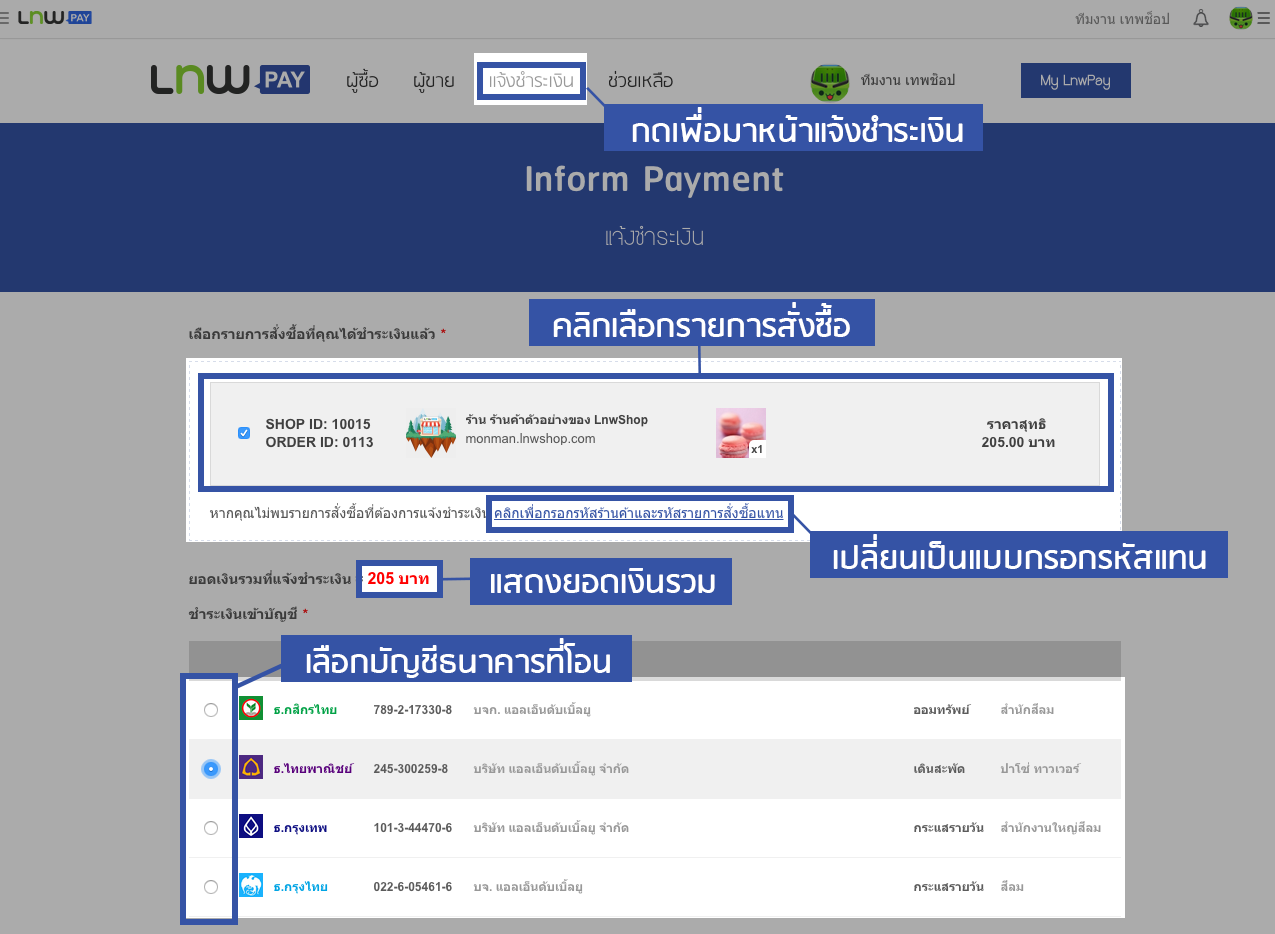
Task: Select the ธ.กรุงไทย radio button
Action: click(x=210, y=887)
